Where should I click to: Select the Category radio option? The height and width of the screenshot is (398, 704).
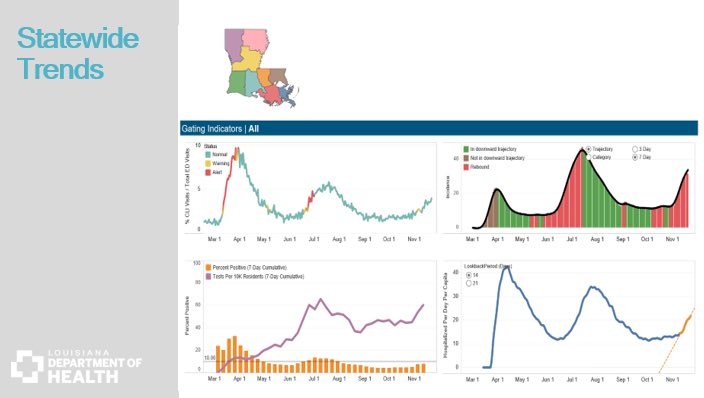(588, 157)
